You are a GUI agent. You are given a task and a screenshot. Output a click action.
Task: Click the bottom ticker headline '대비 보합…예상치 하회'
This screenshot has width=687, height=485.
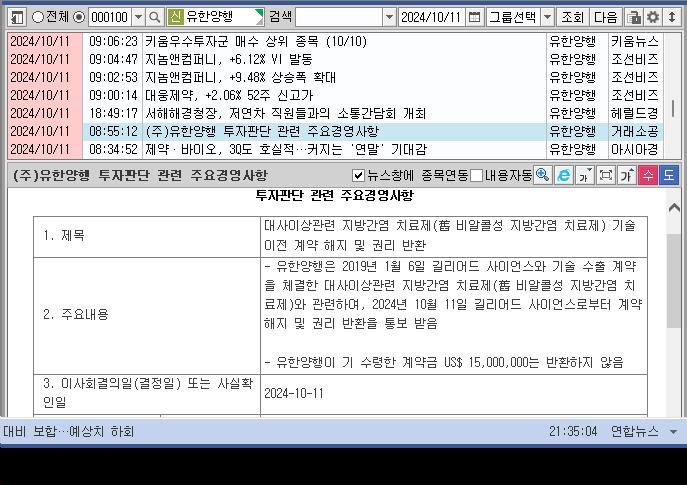pos(68,432)
